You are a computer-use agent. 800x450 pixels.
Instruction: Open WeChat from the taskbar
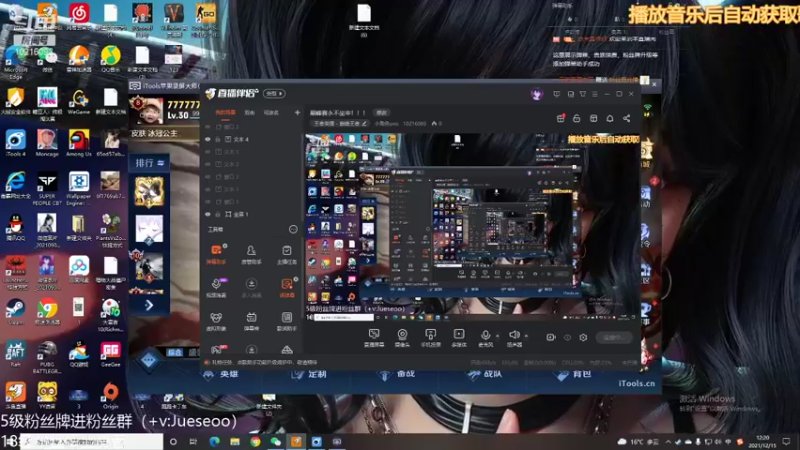coord(276,442)
